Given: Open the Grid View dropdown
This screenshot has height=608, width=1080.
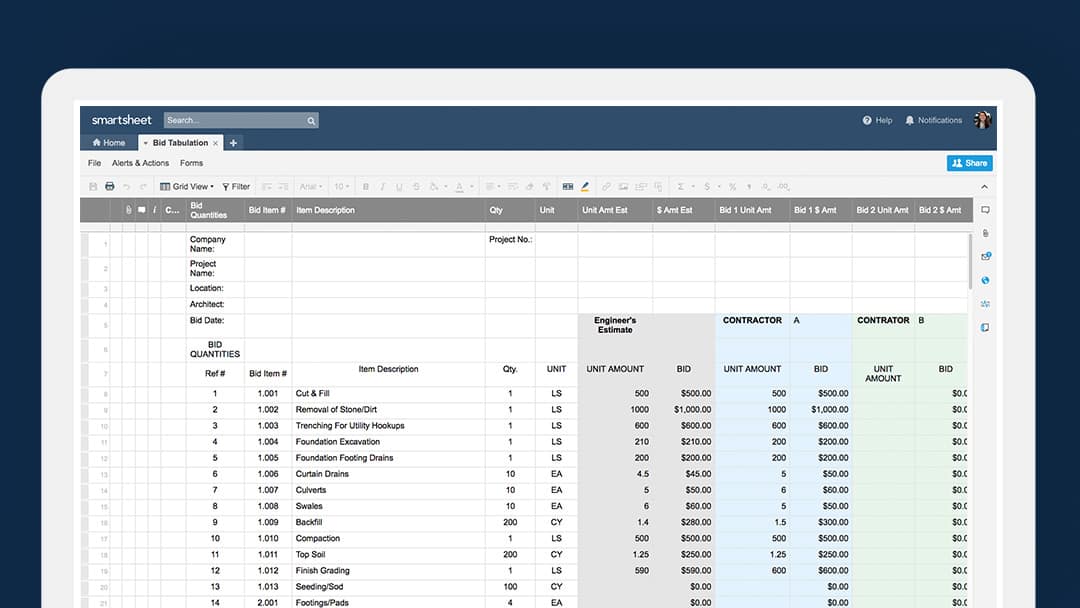Looking at the screenshot, I should click(187, 187).
